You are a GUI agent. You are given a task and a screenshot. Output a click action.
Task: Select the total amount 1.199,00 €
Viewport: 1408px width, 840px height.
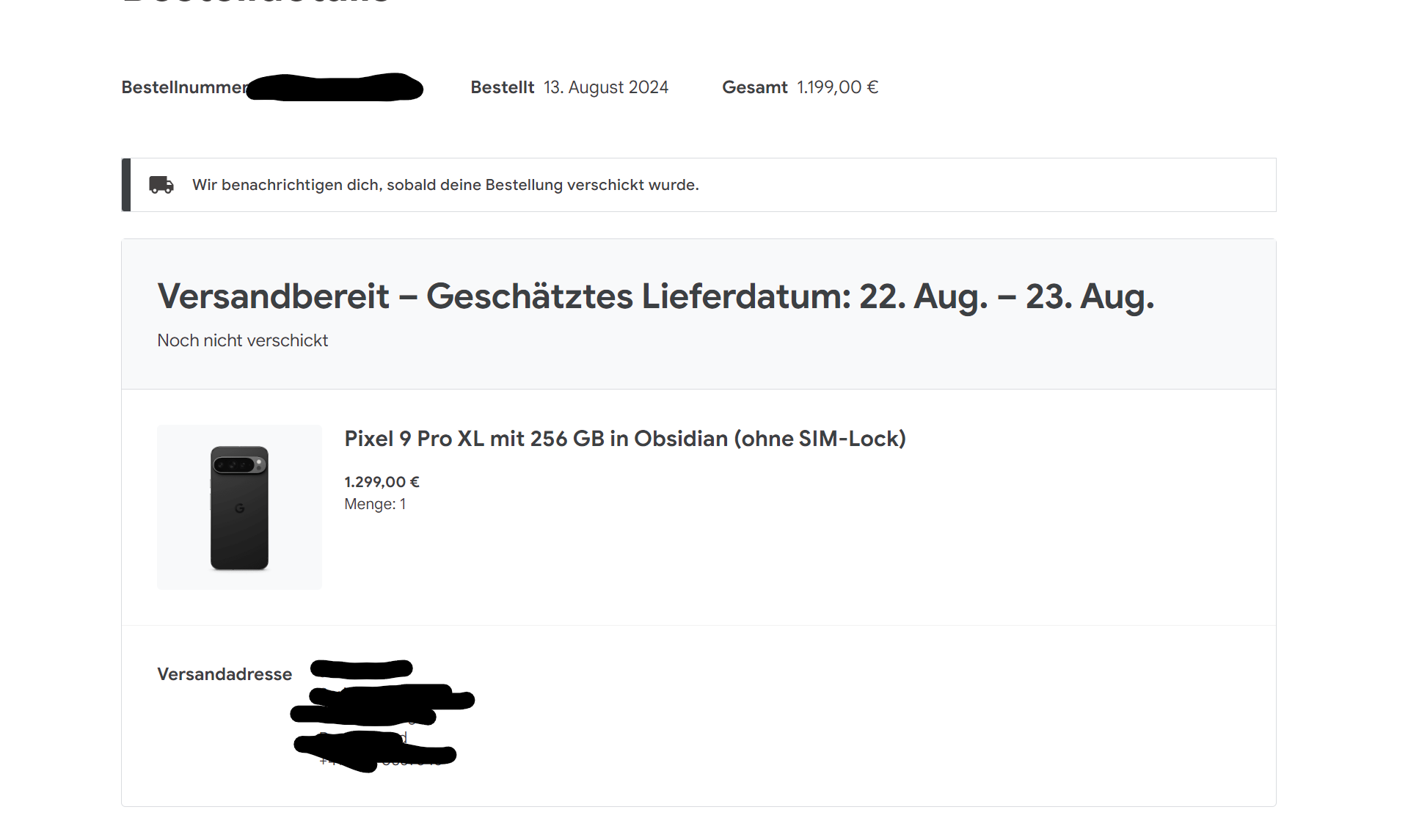837,87
